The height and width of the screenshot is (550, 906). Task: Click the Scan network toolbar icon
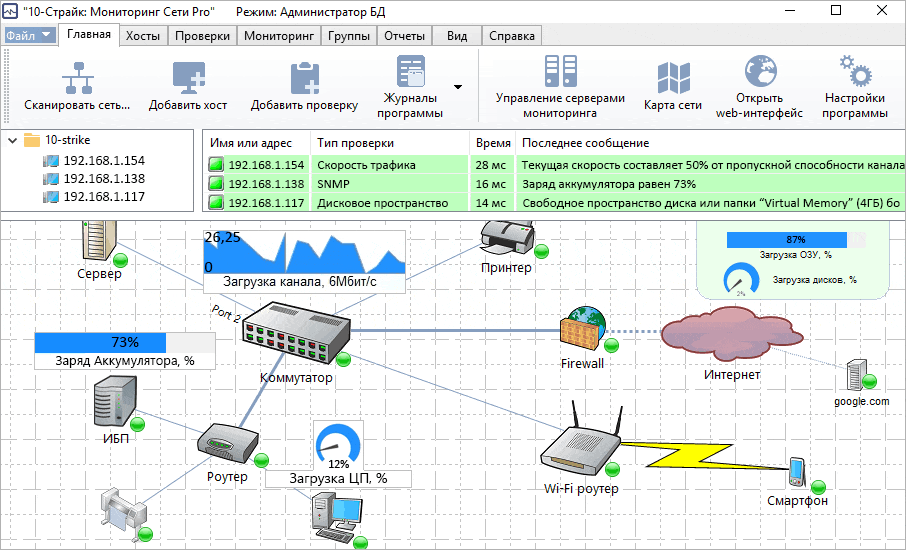pos(77,77)
